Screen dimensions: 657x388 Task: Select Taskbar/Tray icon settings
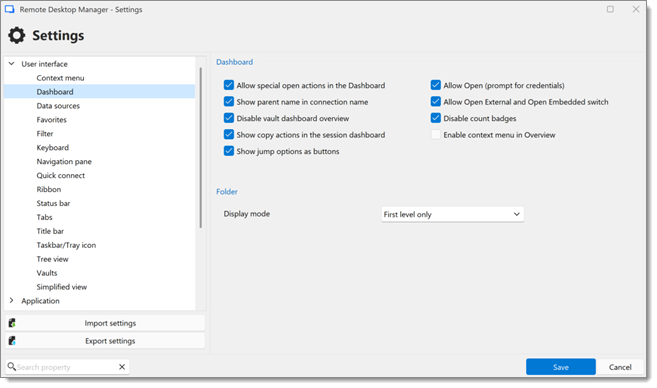[66, 245]
